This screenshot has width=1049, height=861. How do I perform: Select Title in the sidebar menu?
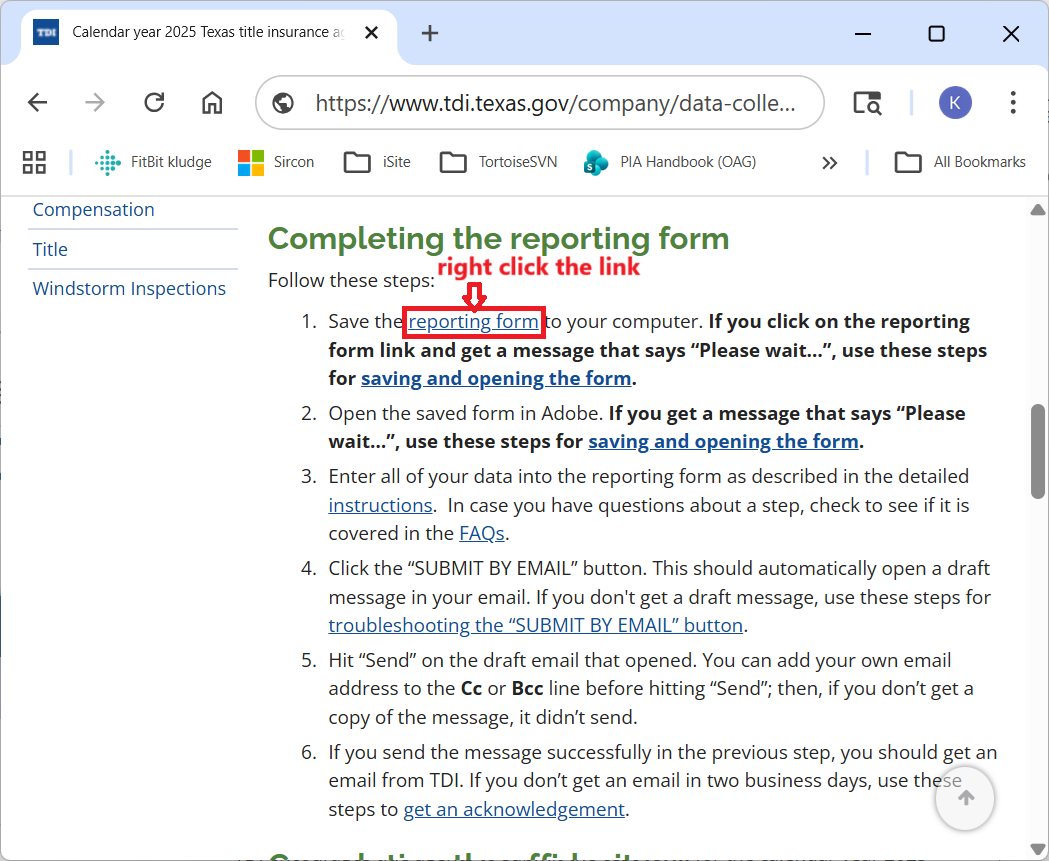click(x=50, y=250)
